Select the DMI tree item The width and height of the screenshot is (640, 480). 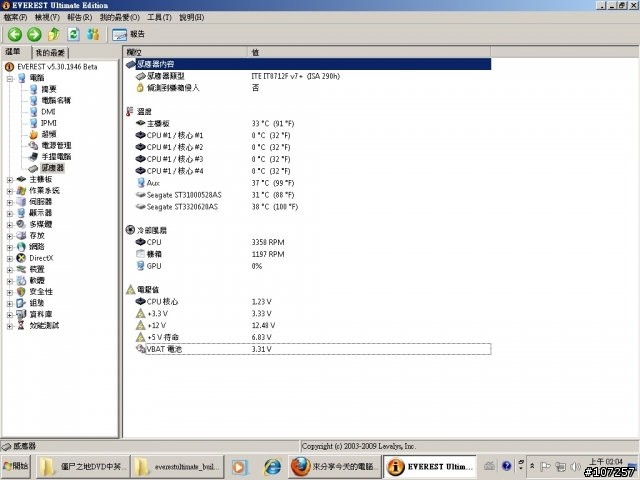point(48,111)
